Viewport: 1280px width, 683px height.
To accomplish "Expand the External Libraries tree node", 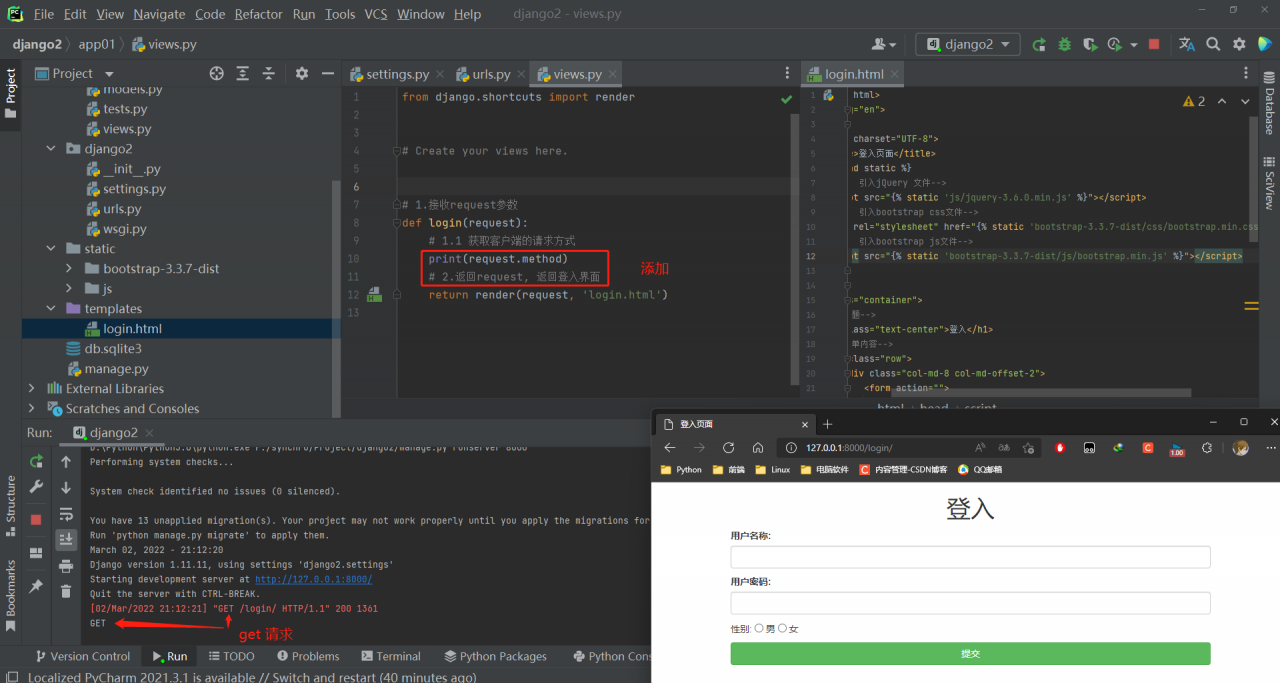I will point(32,388).
